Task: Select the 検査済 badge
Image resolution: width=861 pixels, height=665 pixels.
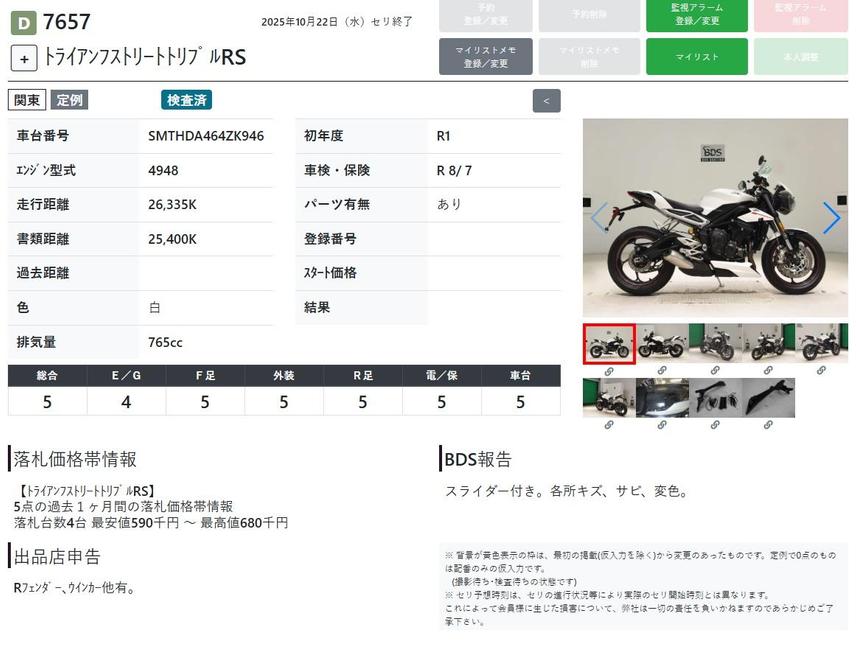Action: 187,100
